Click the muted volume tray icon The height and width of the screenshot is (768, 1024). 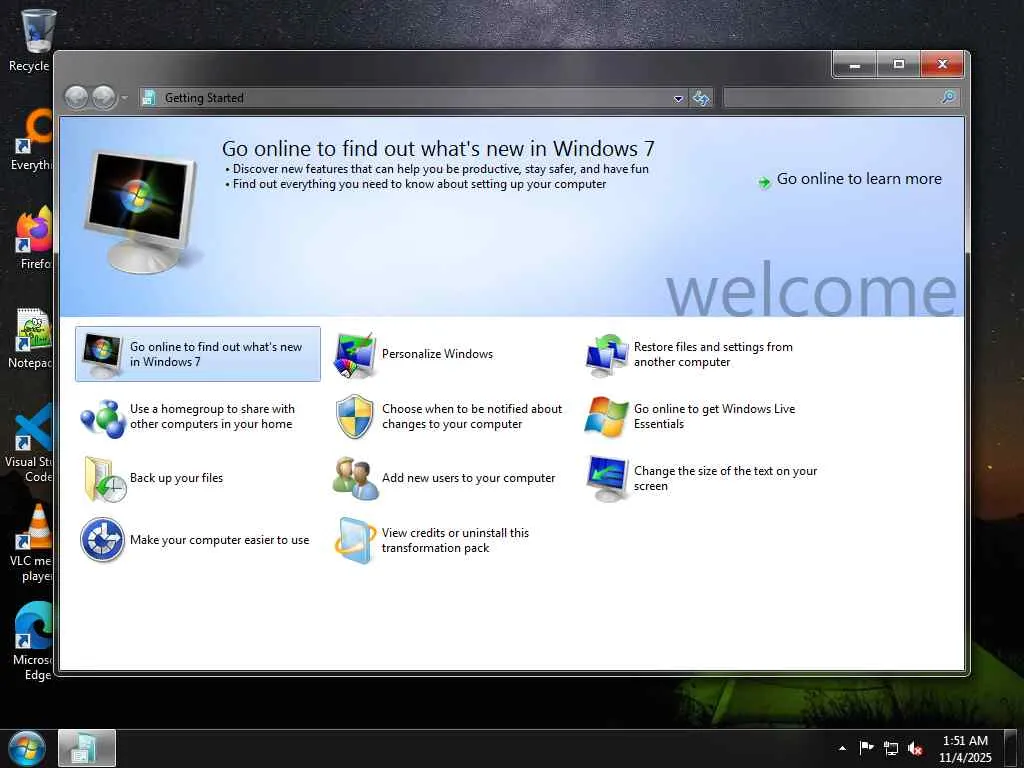tap(915, 748)
